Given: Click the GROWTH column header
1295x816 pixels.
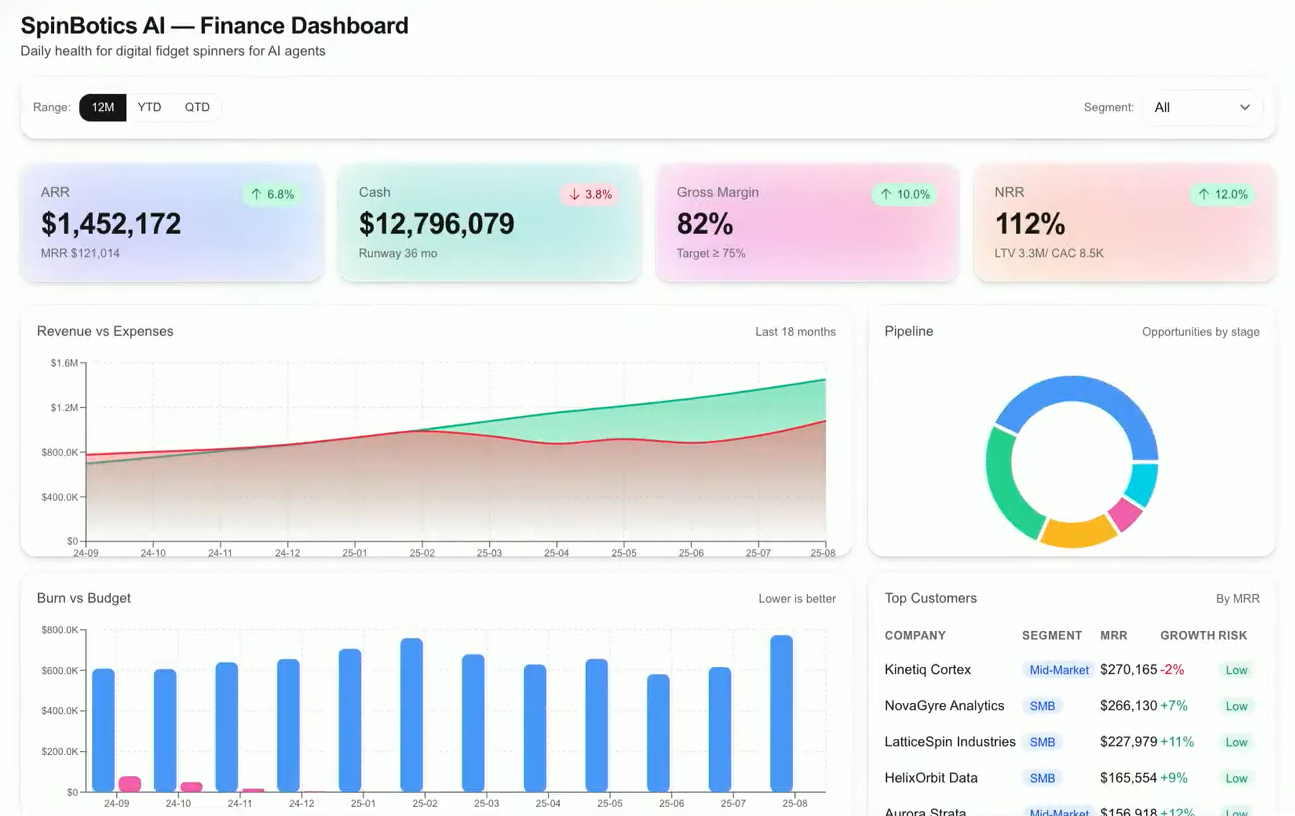Looking at the screenshot, I should coord(1187,635).
